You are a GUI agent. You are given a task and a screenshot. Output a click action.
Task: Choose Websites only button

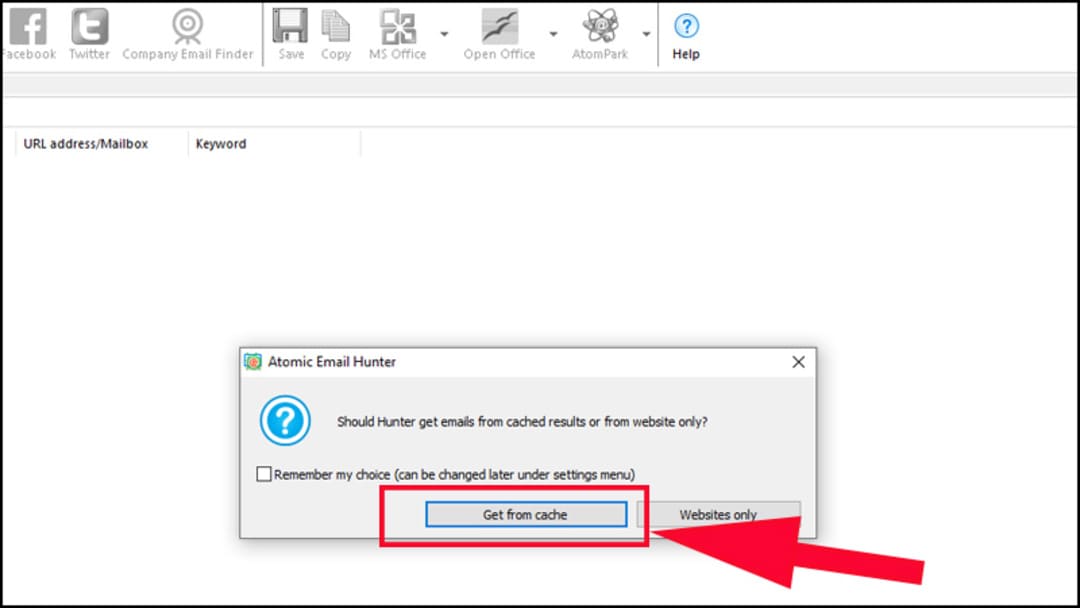click(718, 514)
